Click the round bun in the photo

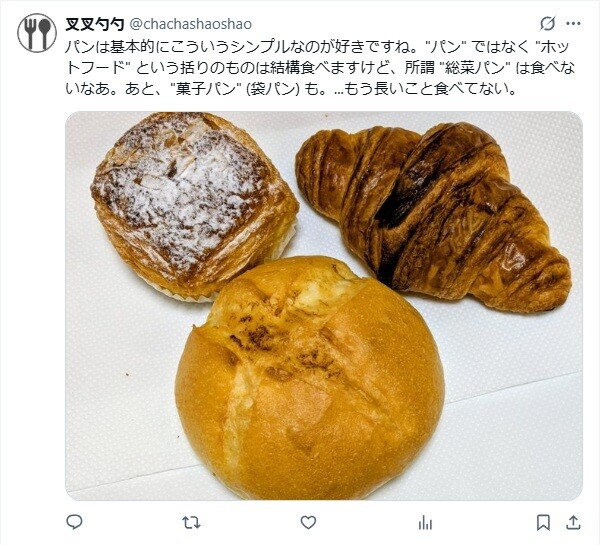pos(310,379)
